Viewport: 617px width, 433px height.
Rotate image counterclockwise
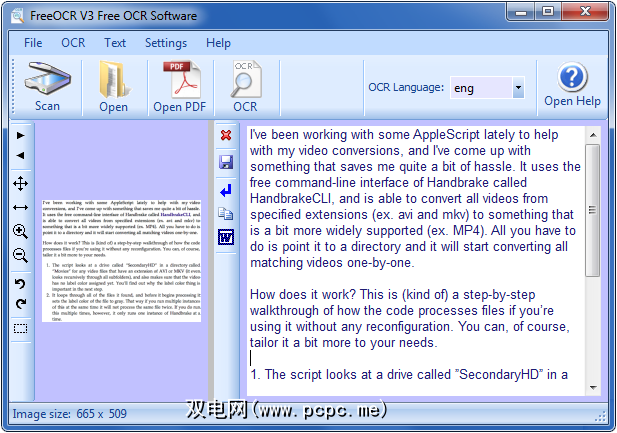20,283
